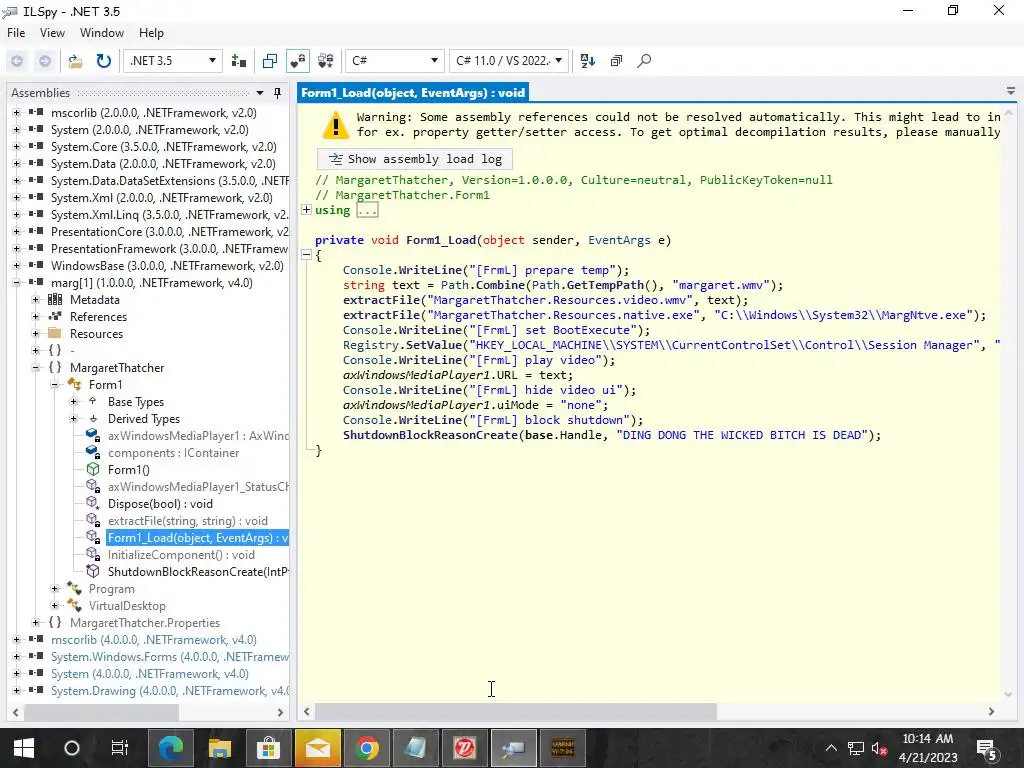Image resolution: width=1024 pixels, height=768 pixels.
Task: Open the Window menu
Action: [101, 33]
